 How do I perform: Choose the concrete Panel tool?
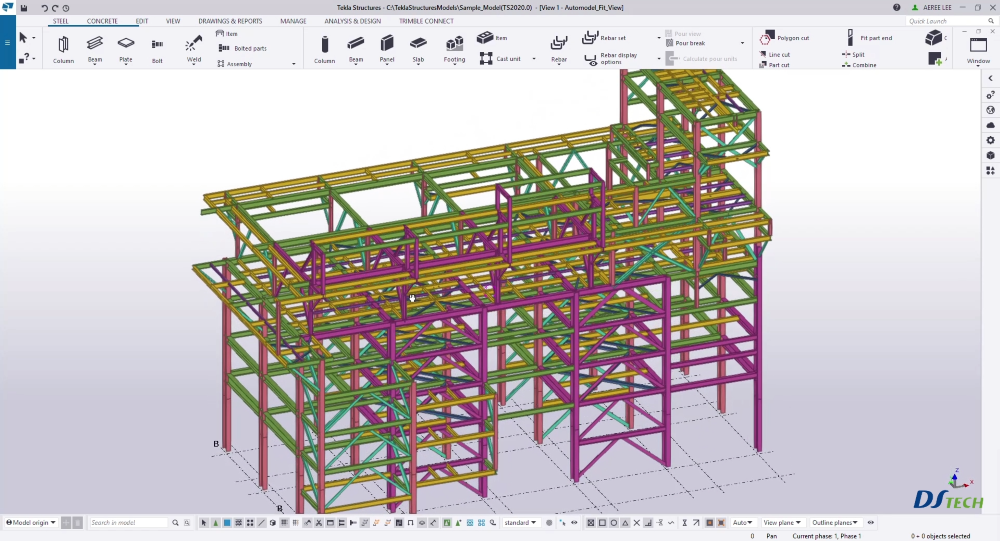386,49
